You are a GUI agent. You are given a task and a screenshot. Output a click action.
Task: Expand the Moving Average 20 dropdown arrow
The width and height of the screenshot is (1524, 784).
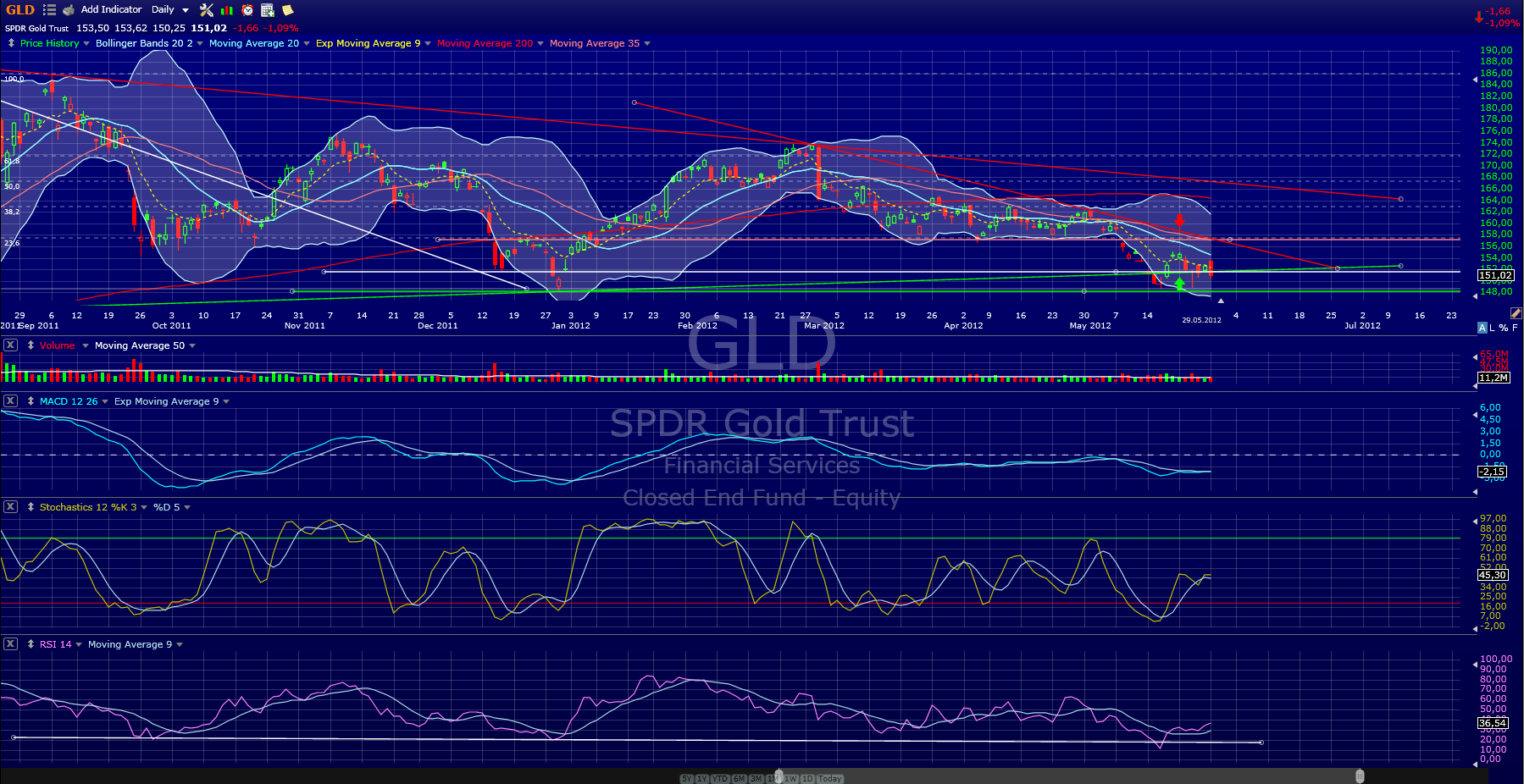pos(307,44)
